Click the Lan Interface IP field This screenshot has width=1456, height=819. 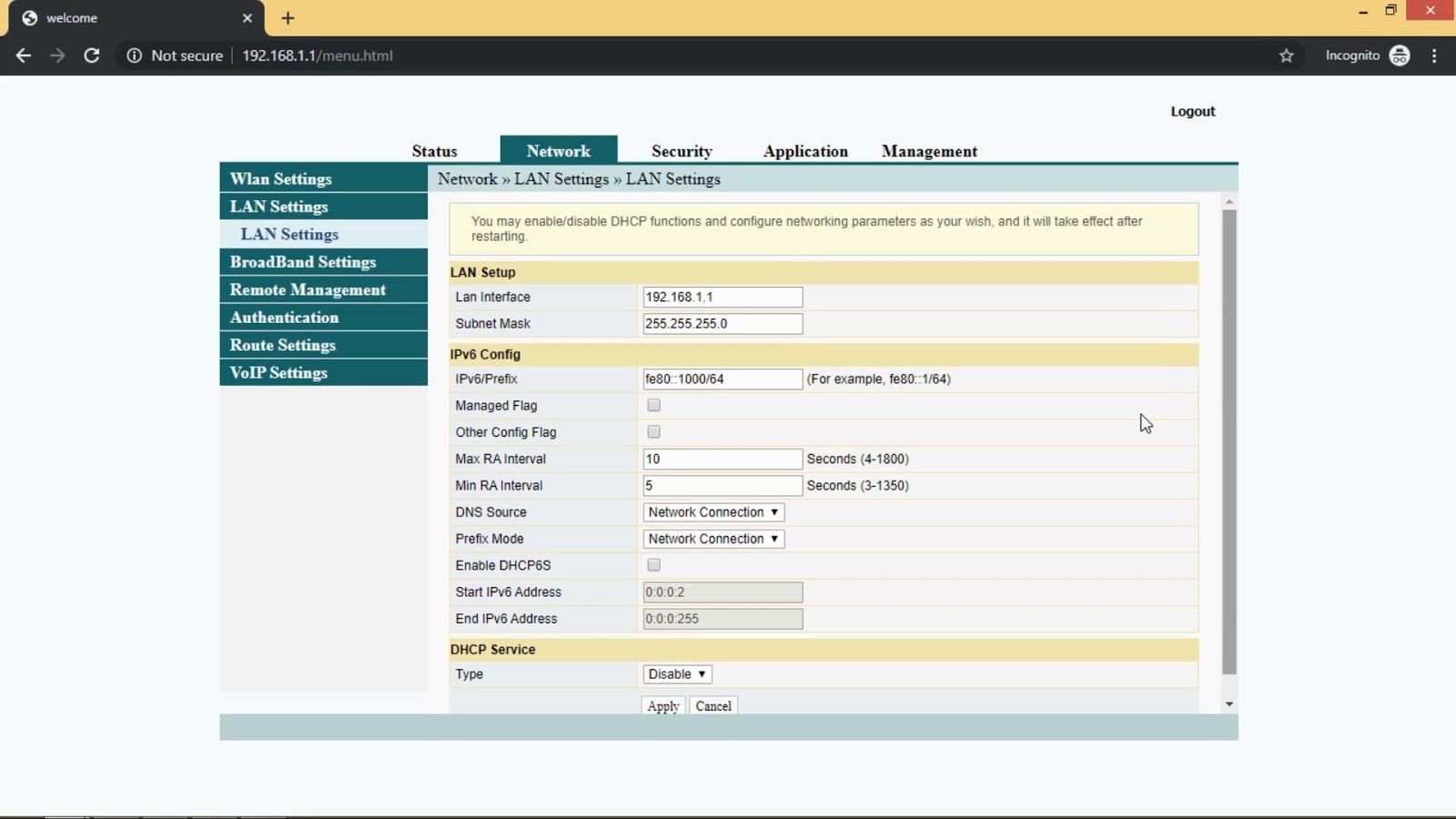coord(723,297)
